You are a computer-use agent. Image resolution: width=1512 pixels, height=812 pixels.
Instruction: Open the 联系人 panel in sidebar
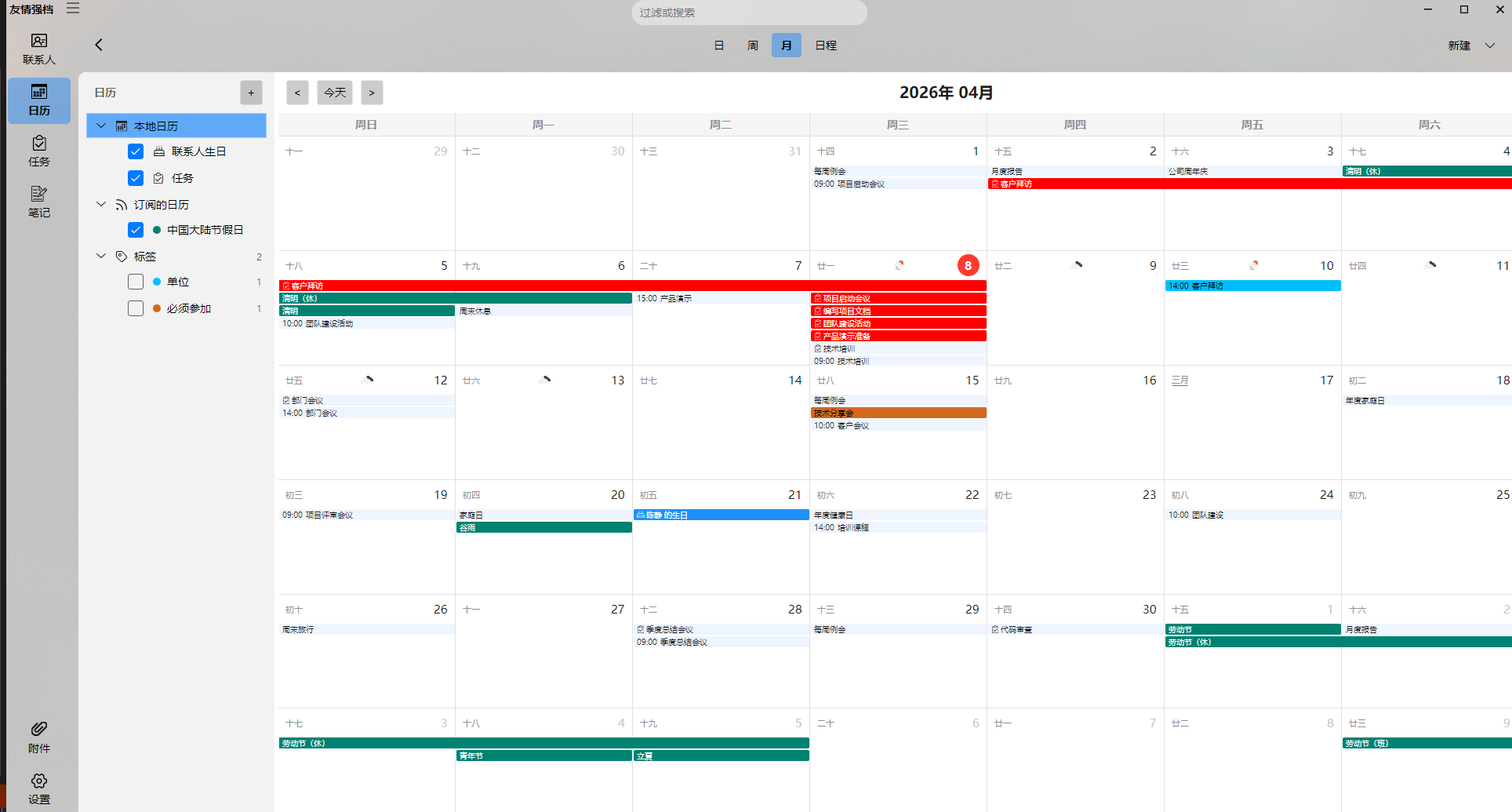[x=38, y=47]
